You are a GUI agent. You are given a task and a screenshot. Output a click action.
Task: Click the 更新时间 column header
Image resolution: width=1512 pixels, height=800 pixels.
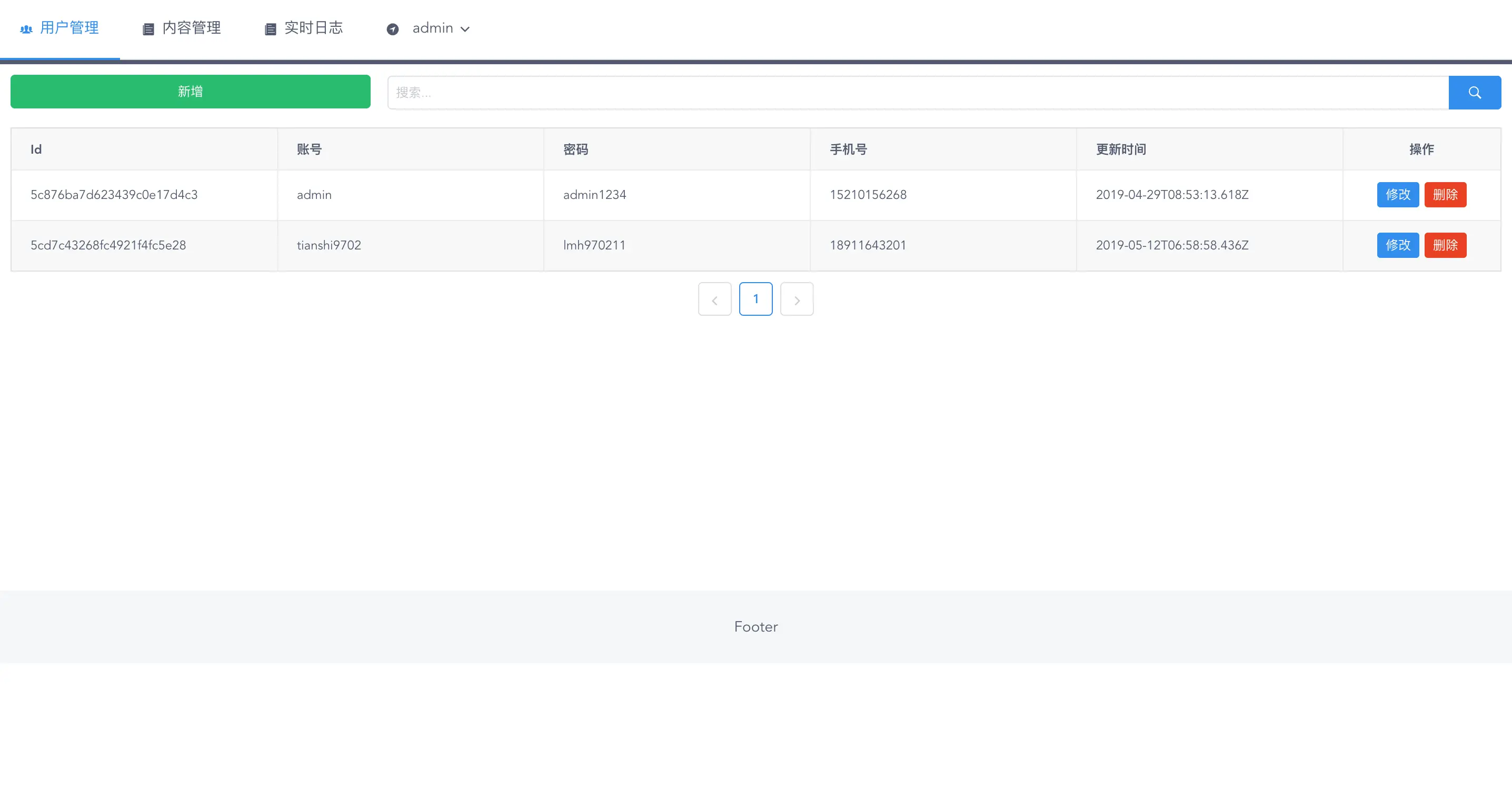click(x=1120, y=149)
